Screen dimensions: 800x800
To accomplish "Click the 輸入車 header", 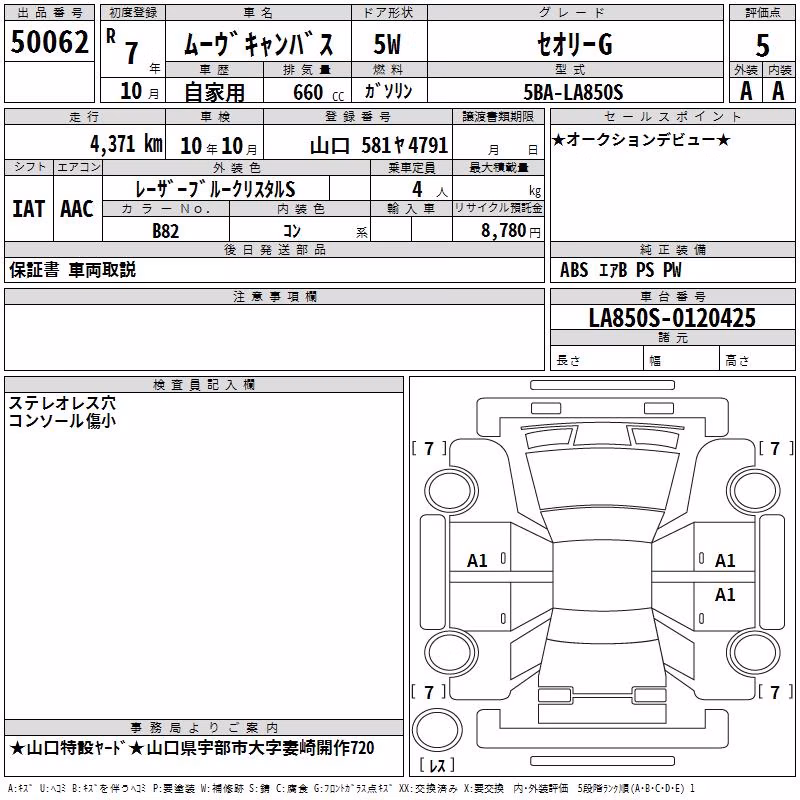I will 411,208.
